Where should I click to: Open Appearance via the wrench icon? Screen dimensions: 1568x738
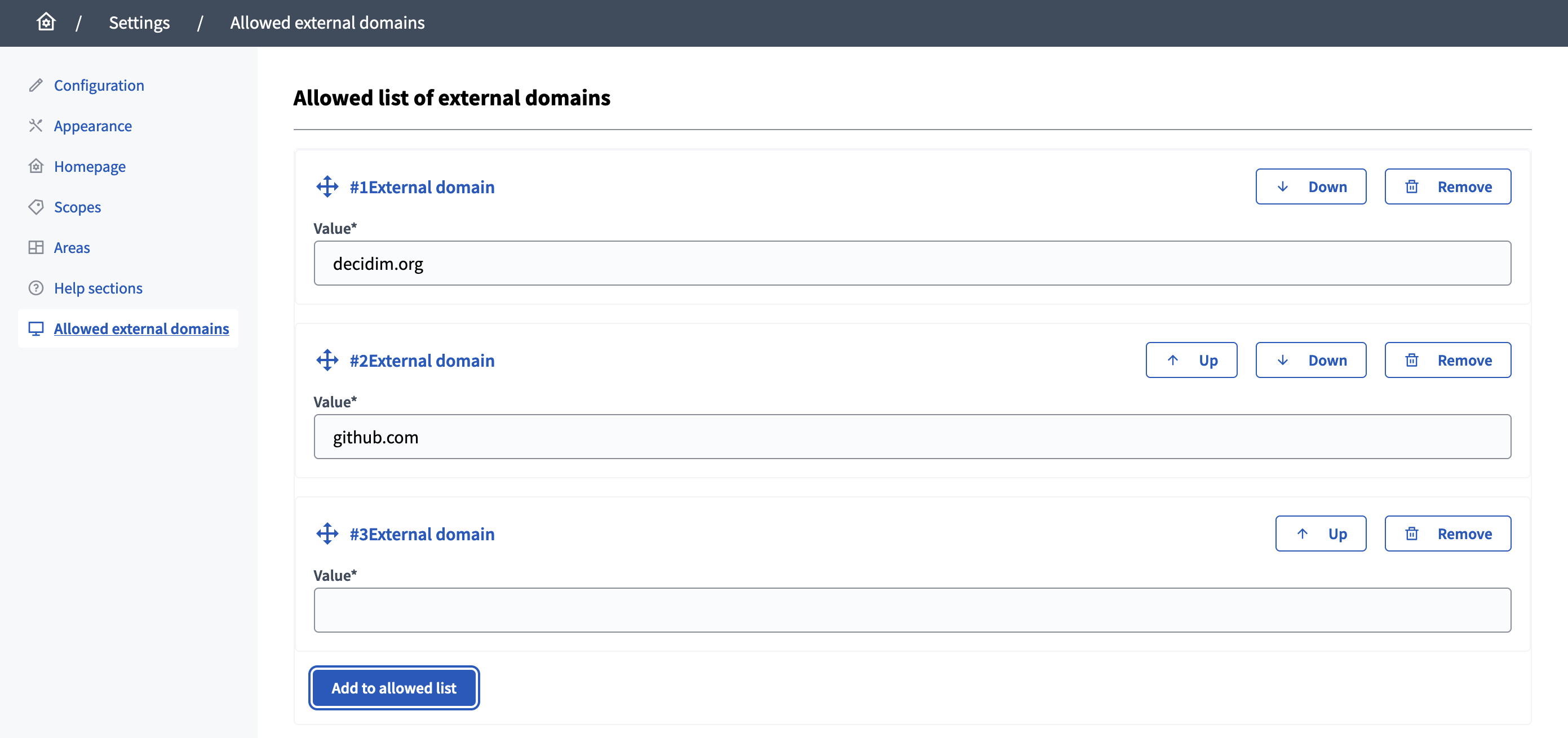tap(36, 125)
